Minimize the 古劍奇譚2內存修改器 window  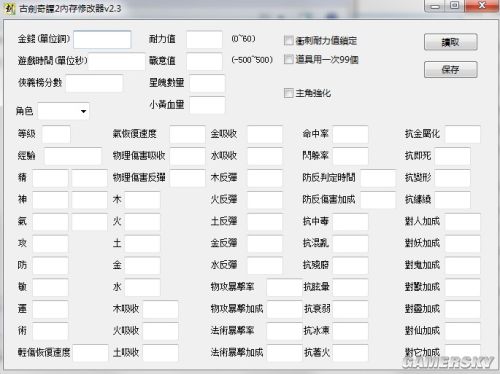coord(435,6)
